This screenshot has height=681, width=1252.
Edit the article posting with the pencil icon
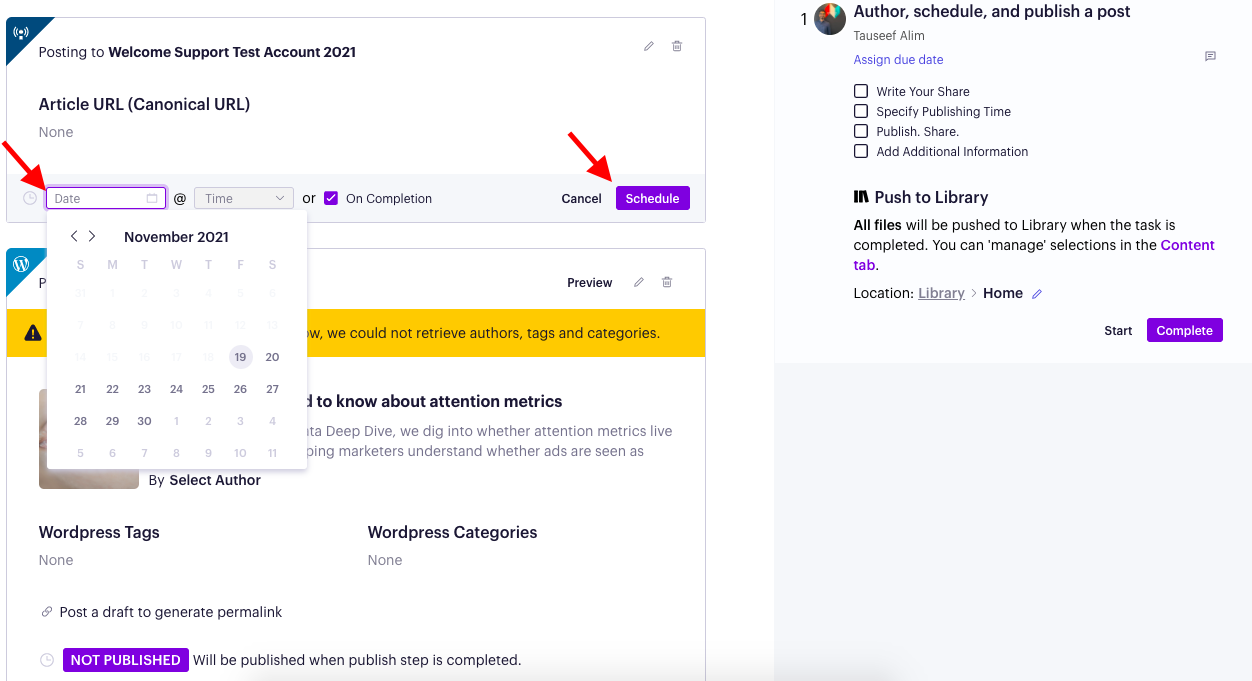pos(648,46)
